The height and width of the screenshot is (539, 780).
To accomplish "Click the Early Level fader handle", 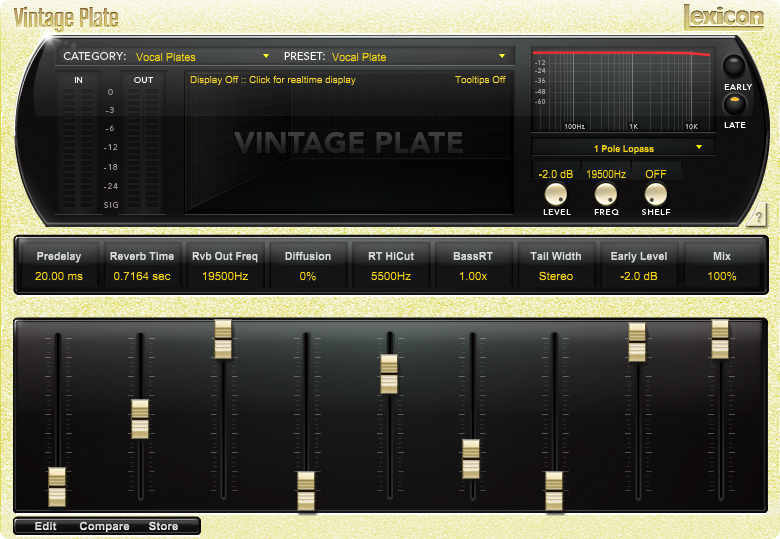I will click(x=637, y=342).
